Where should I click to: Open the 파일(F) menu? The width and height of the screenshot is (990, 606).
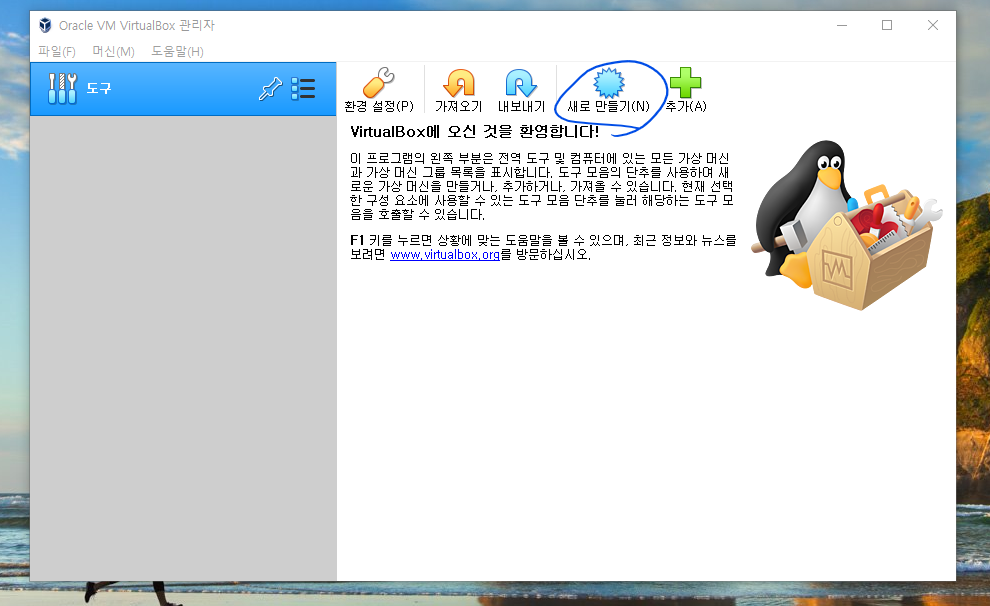click(57, 52)
